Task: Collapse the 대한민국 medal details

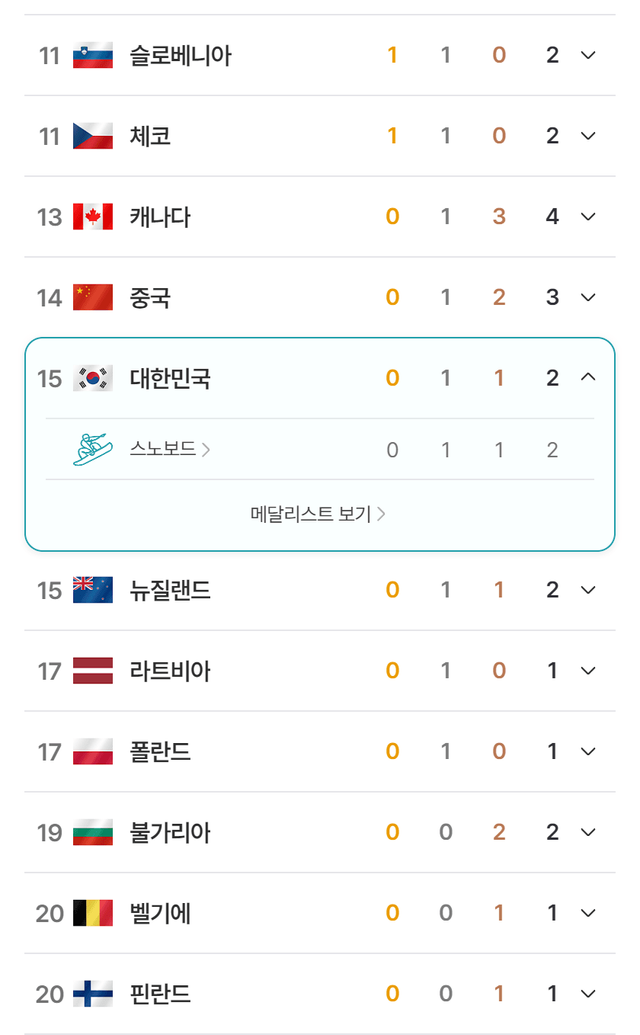Action: click(588, 378)
